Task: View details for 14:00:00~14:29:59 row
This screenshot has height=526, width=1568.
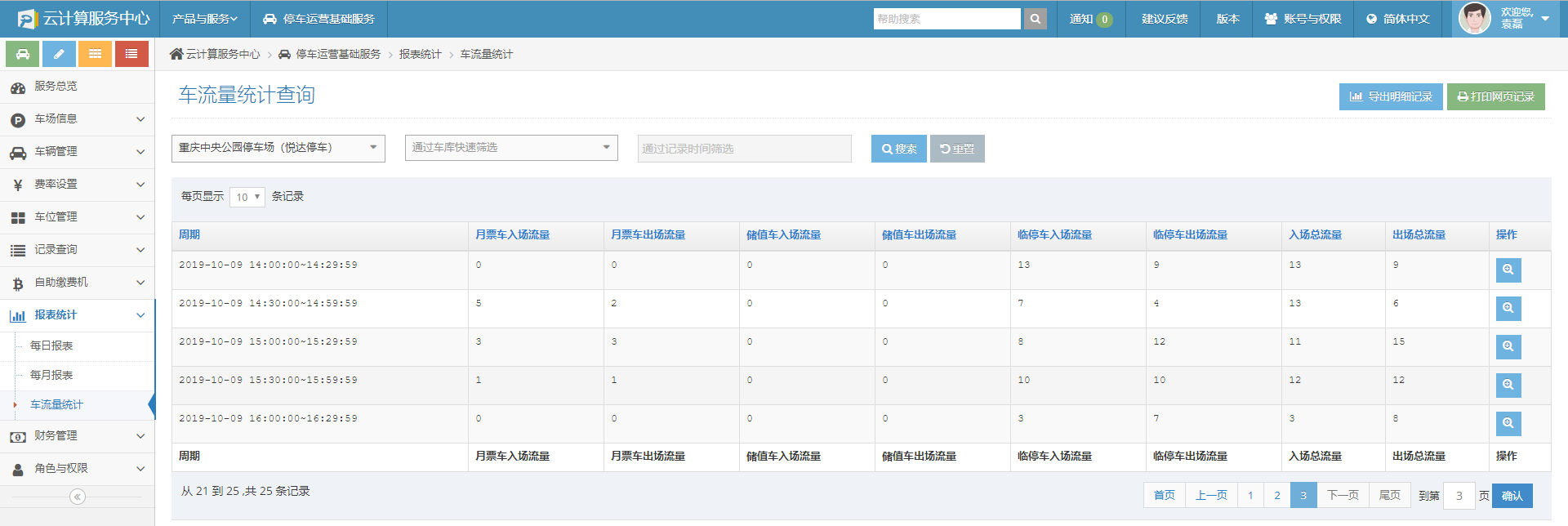Action: [1508, 270]
